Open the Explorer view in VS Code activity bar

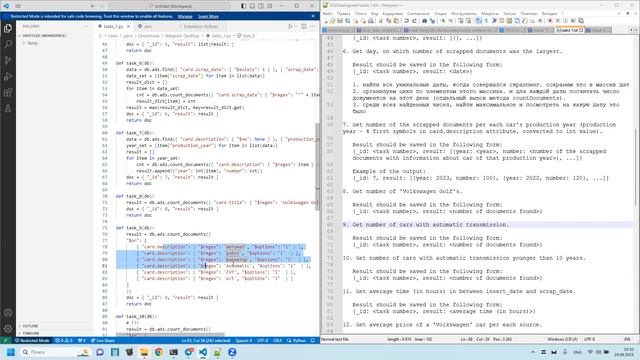tap(8, 29)
